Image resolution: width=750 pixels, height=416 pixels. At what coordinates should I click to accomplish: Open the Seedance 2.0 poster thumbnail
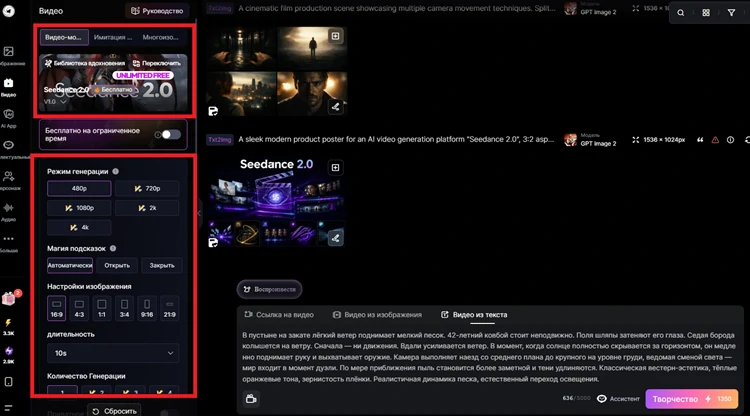pos(276,202)
